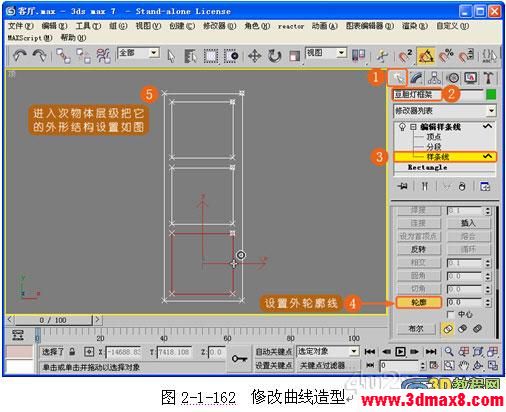Click the time slider 0 / 100
The height and width of the screenshot is (412, 506).
(x=53, y=320)
